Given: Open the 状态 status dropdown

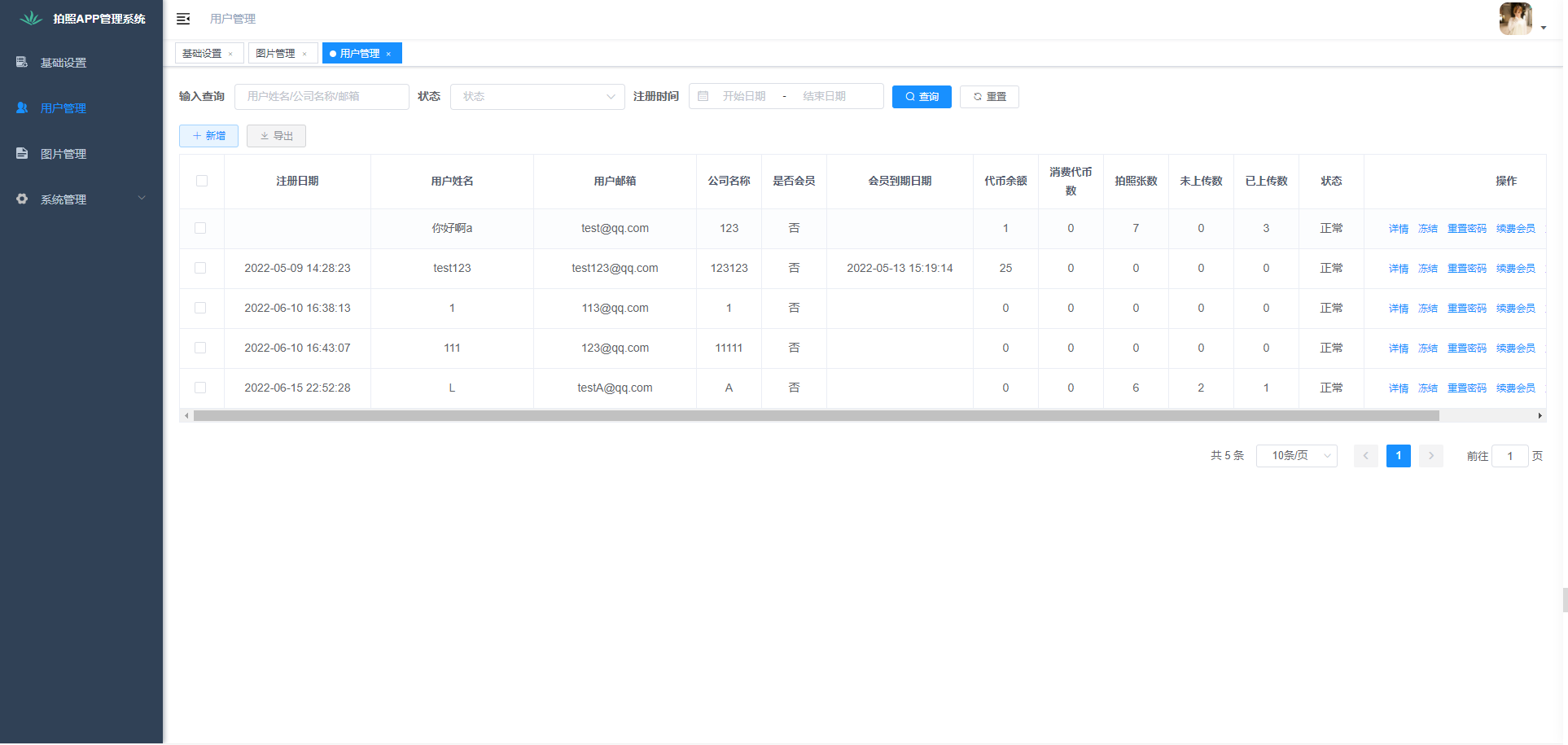Looking at the screenshot, I should [537, 97].
